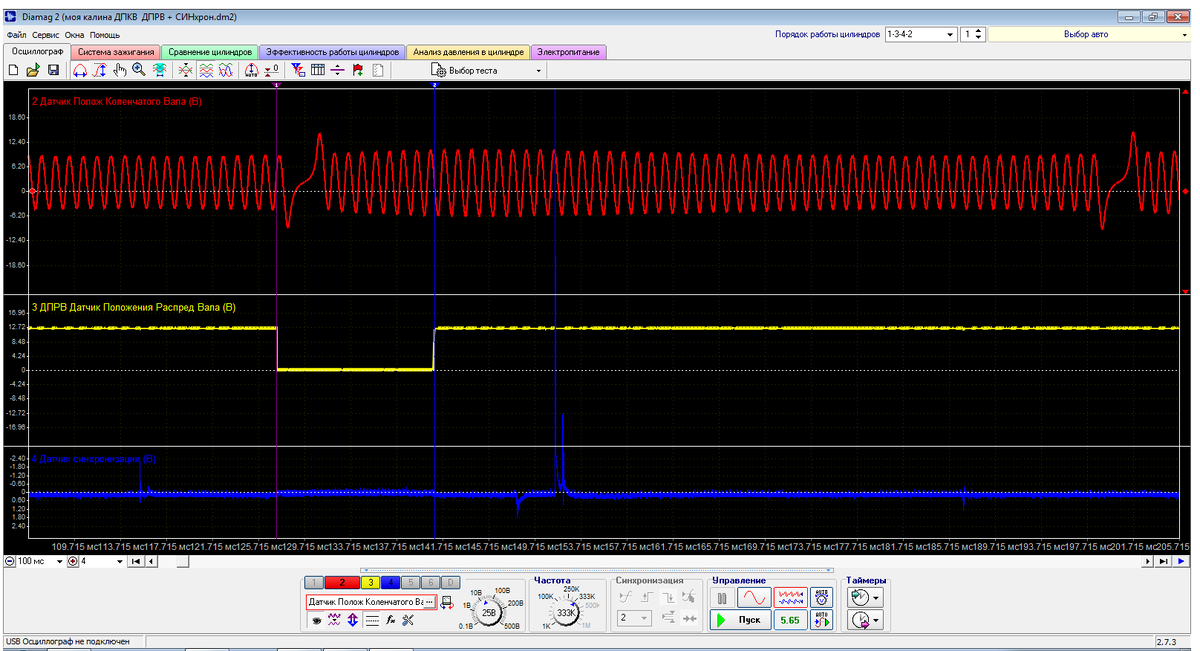Switch to Анализ давления в цилиндре tab

point(469,52)
